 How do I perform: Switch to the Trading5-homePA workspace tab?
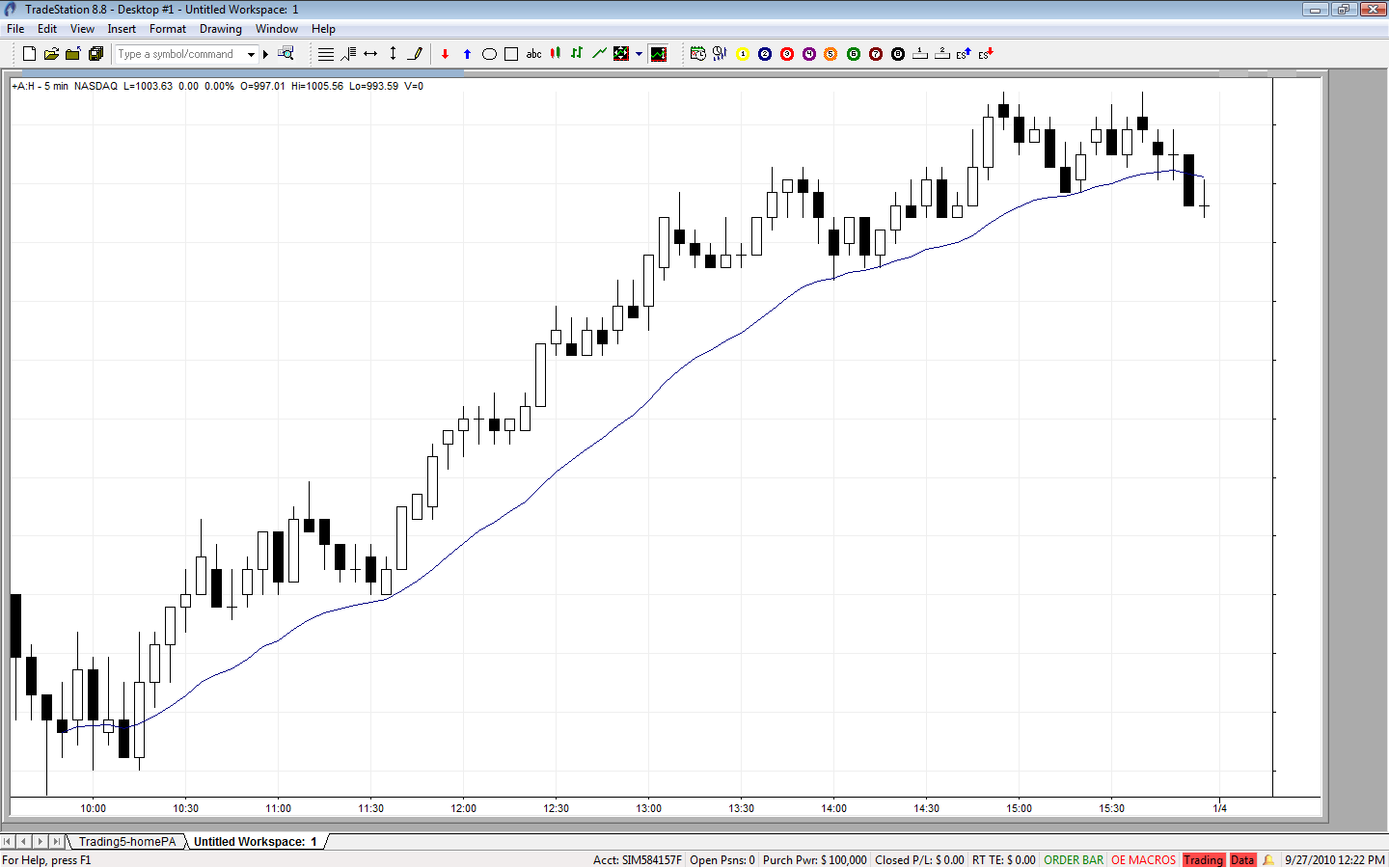127,842
